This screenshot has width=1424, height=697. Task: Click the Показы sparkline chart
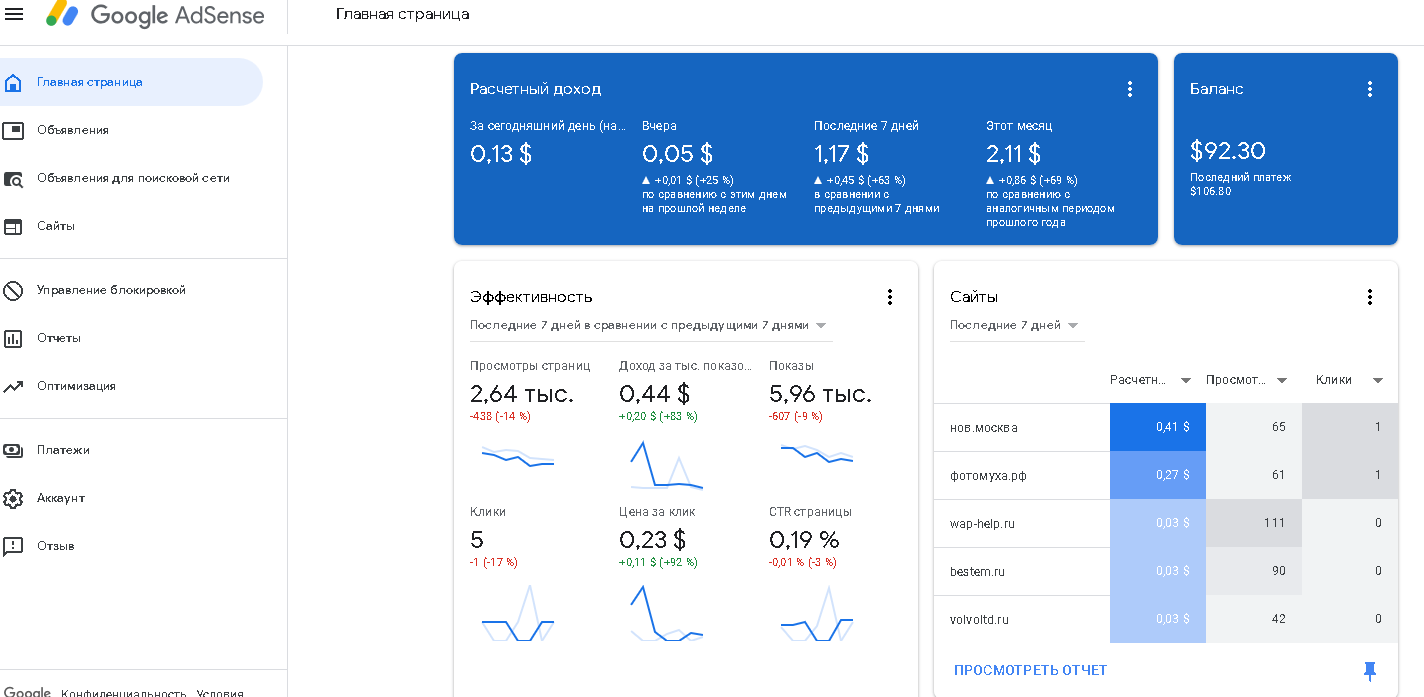817,455
